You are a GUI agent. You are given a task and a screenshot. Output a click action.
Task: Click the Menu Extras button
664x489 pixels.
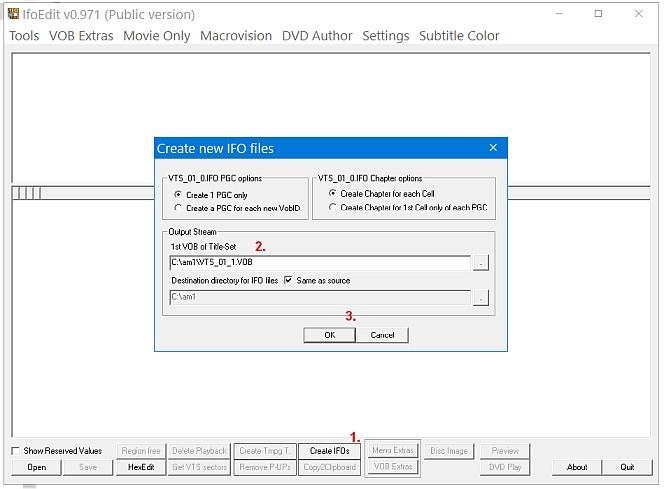393,450
